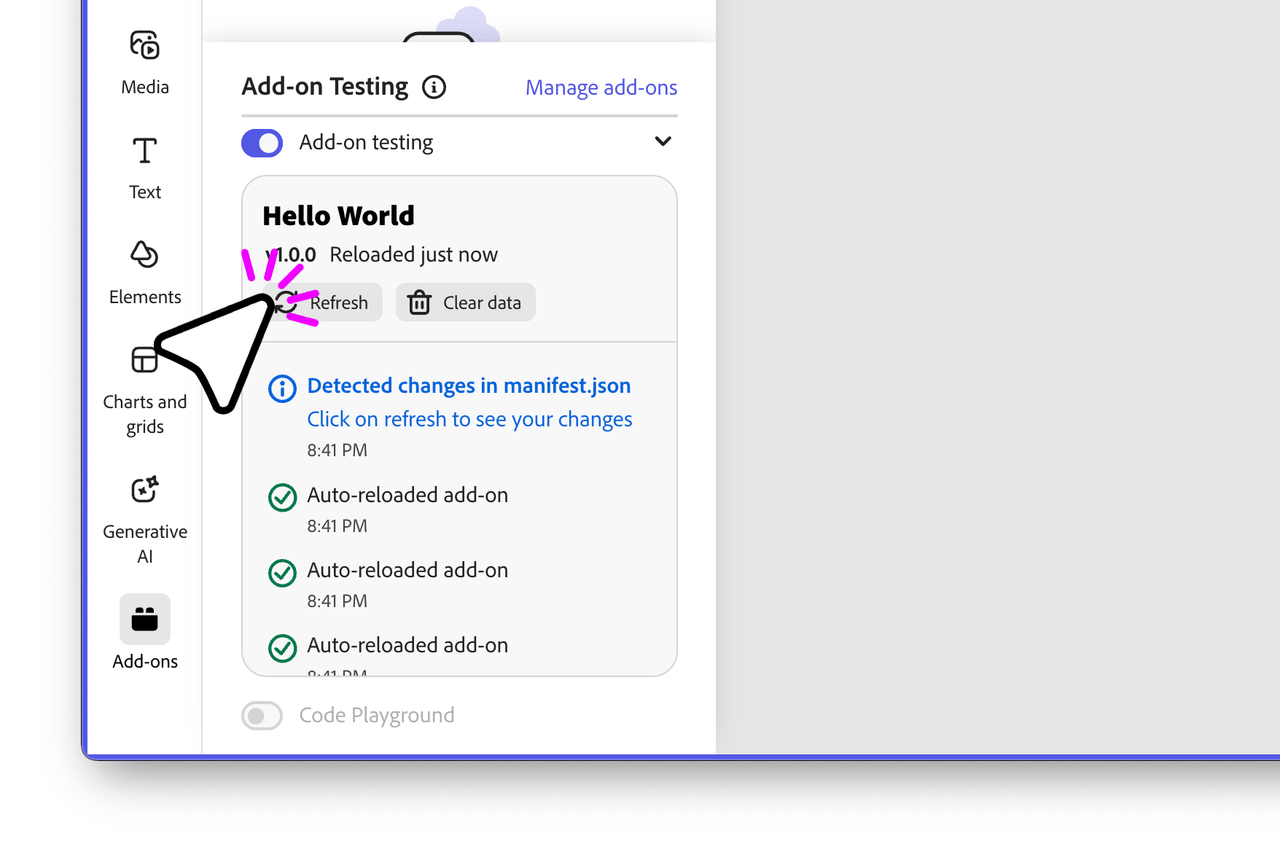Click the blue info icon for manifest.json

283,388
